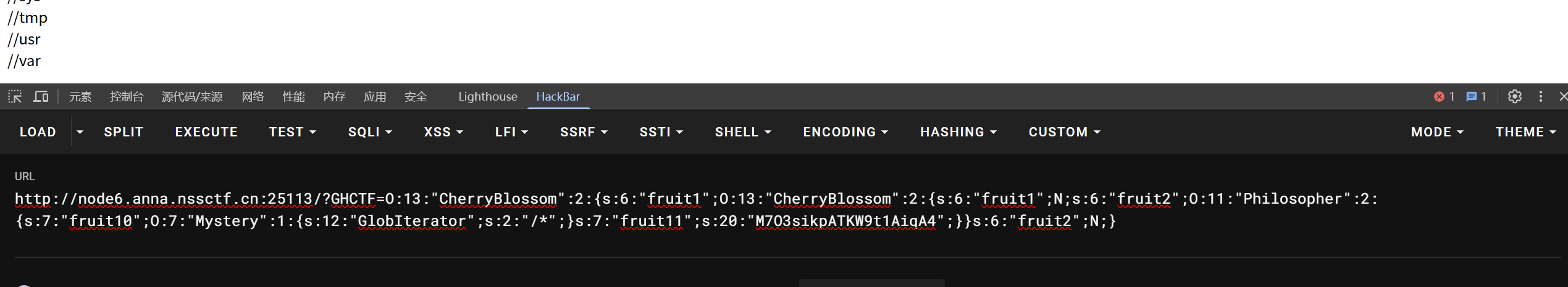Viewport: 1568px width, 287px height.
Task: Open the DevTools settings gear
Action: pos(1514,96)
